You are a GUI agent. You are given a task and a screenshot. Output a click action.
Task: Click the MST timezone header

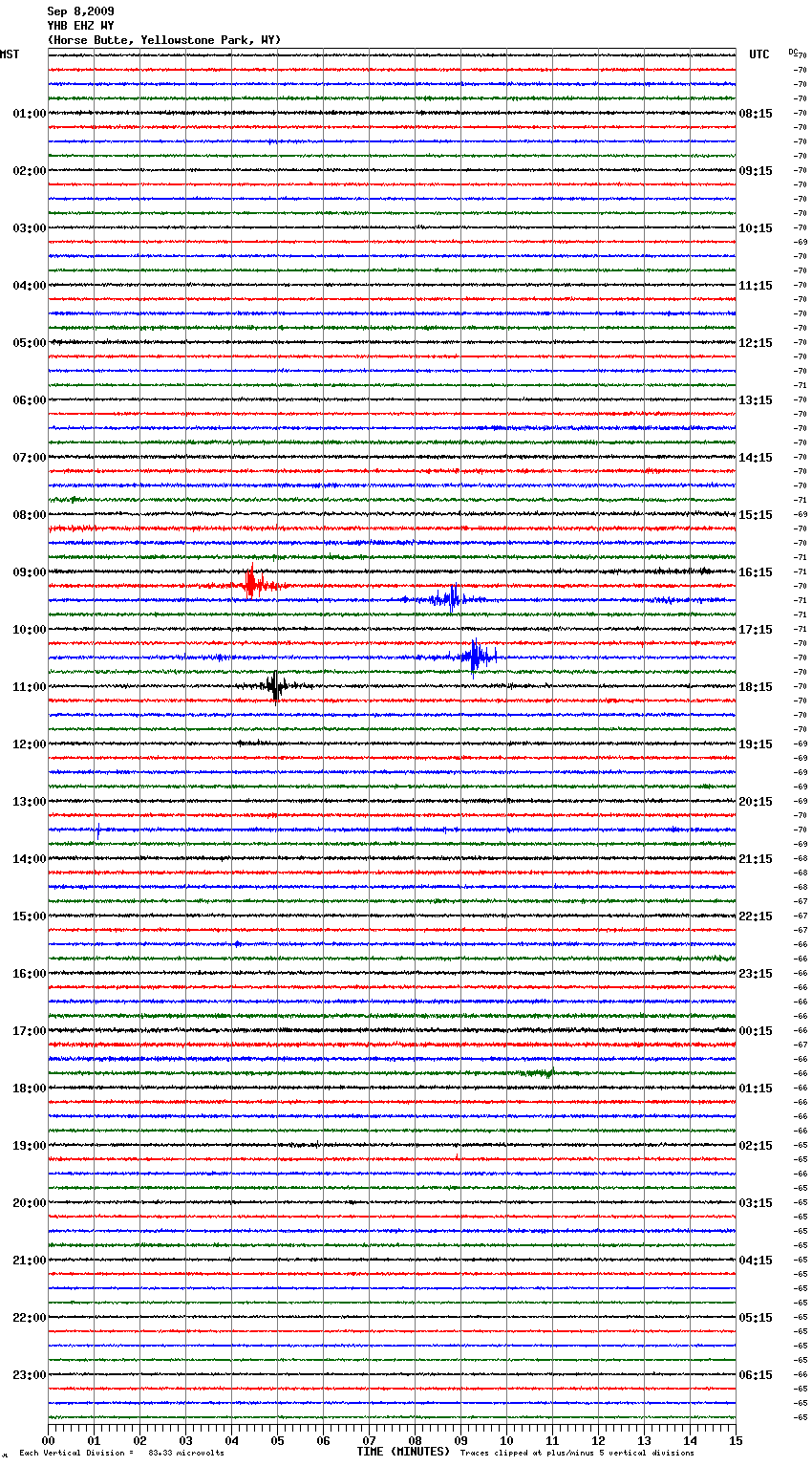pyautogui.click(x=10, y=54)
